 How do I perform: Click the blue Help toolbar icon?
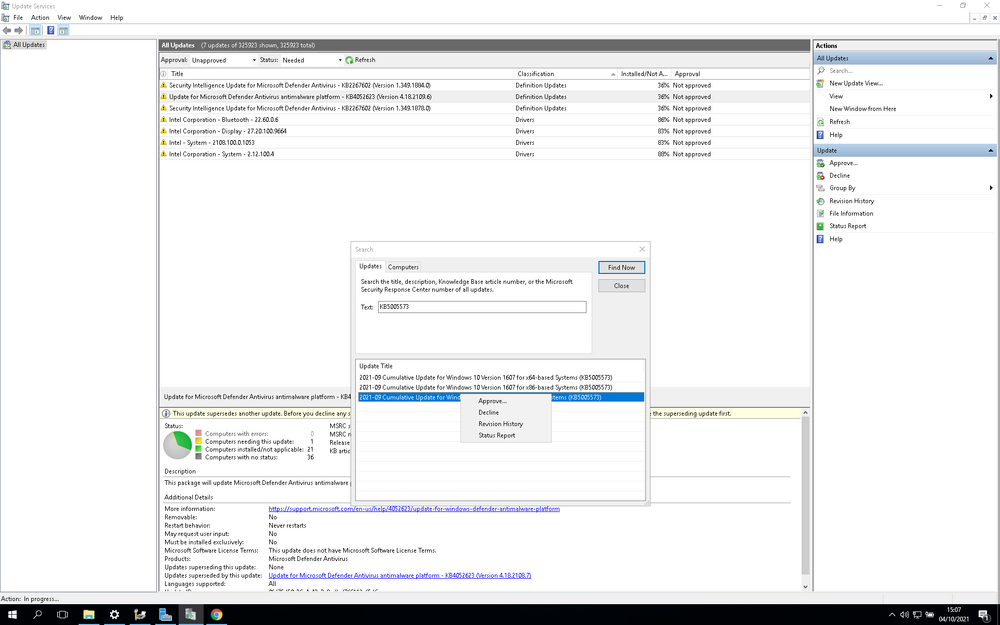[50, 31]
